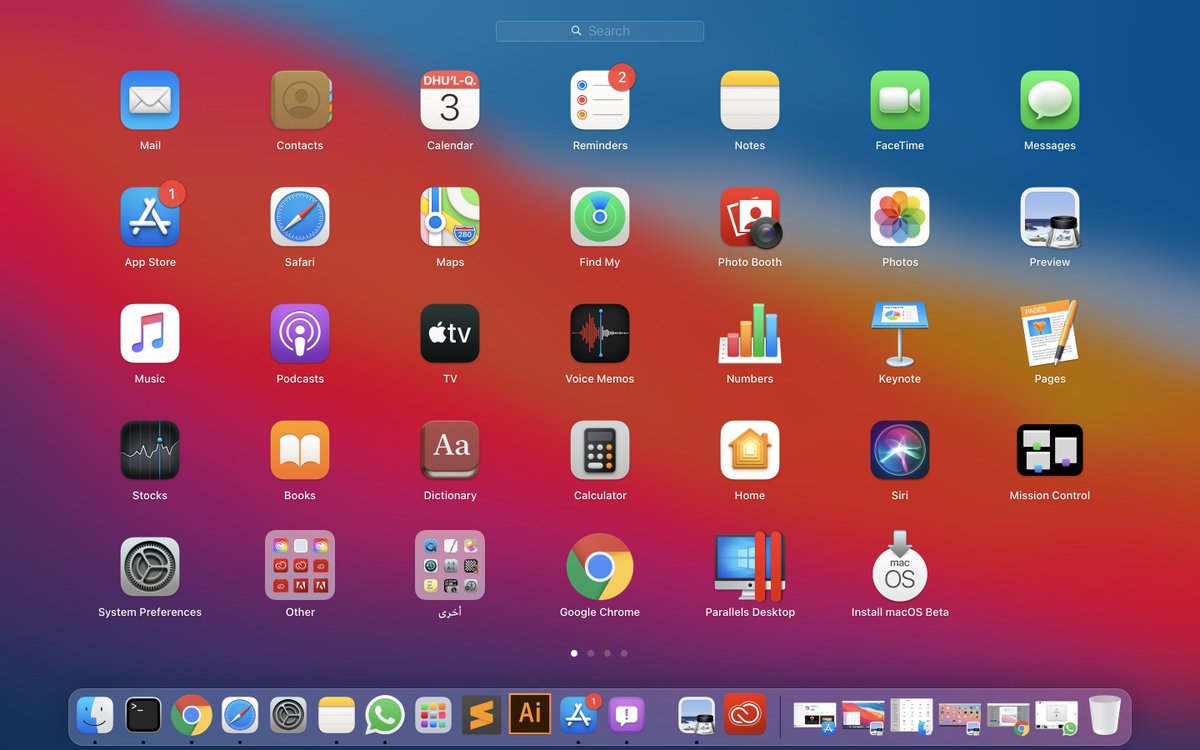Open the Maps app
This screenshot has width=1200, height=750.
click(450, 217)
